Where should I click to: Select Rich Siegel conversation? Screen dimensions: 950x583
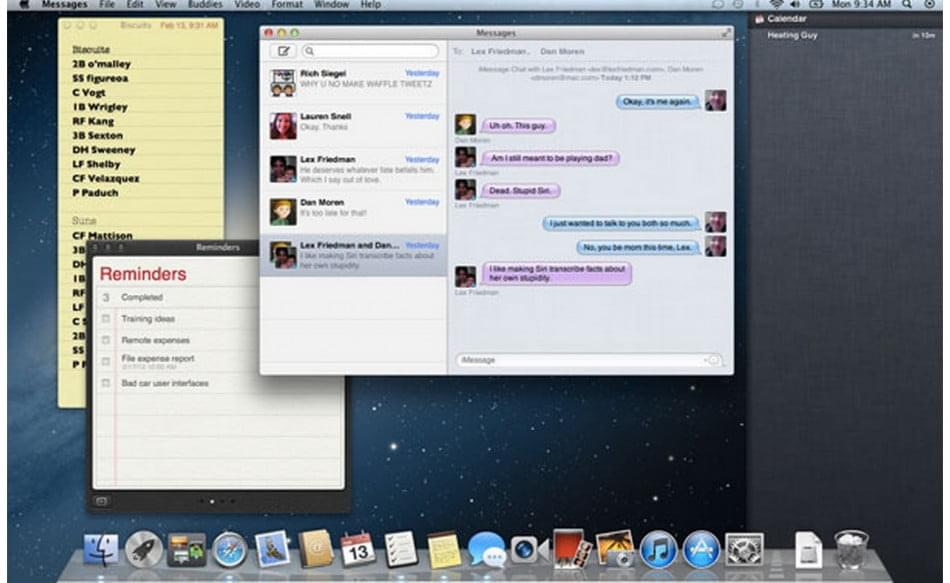click(x=353, y=83)
